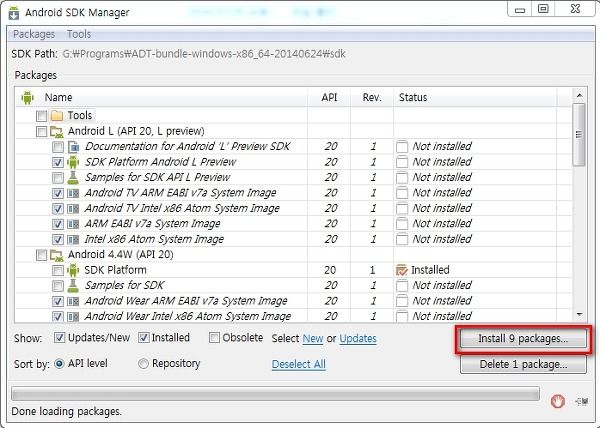The image size is (600, 428).
Task: Select the 'ARM EABI v7a System Image' row text
Action: click(152, 224)
